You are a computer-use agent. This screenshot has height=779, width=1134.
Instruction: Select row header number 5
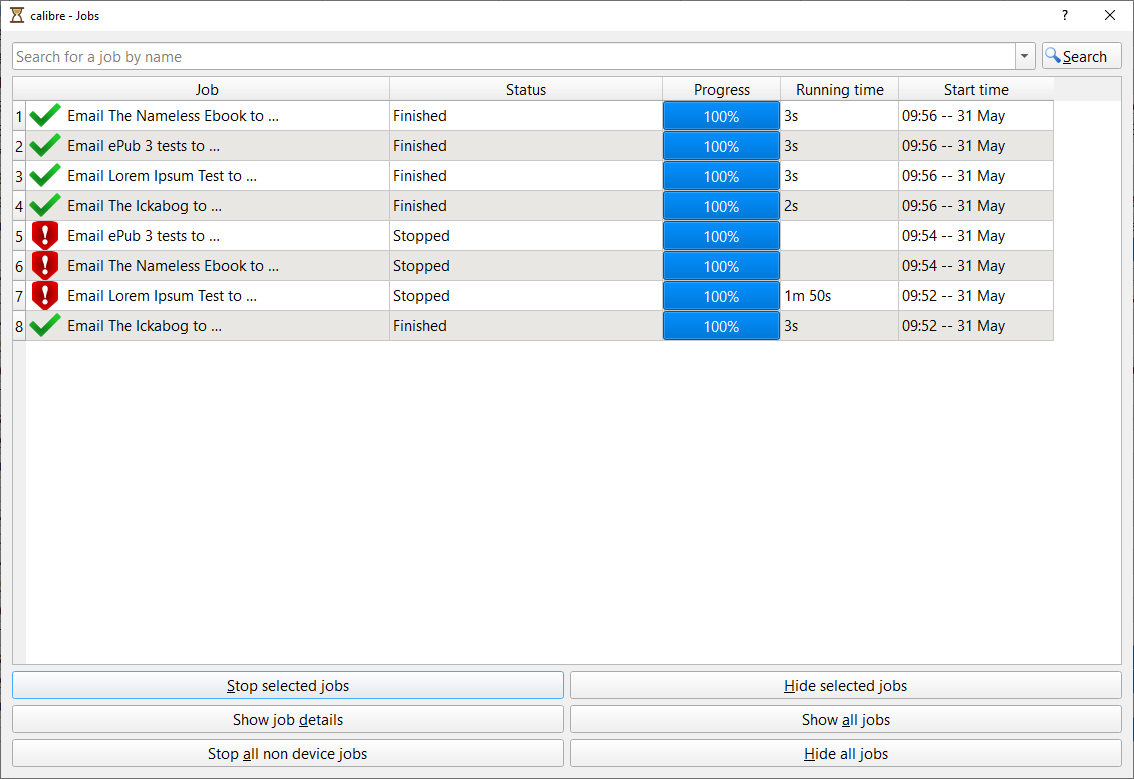point(20,236)
